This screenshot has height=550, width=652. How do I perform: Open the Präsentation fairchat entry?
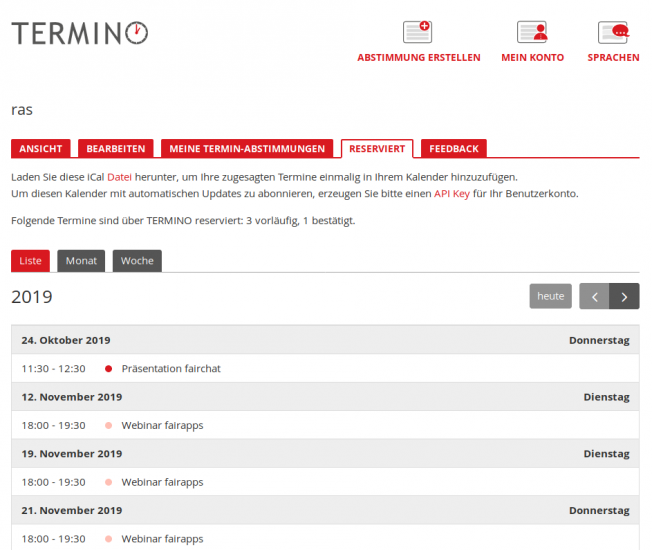[x=171, y=369]
